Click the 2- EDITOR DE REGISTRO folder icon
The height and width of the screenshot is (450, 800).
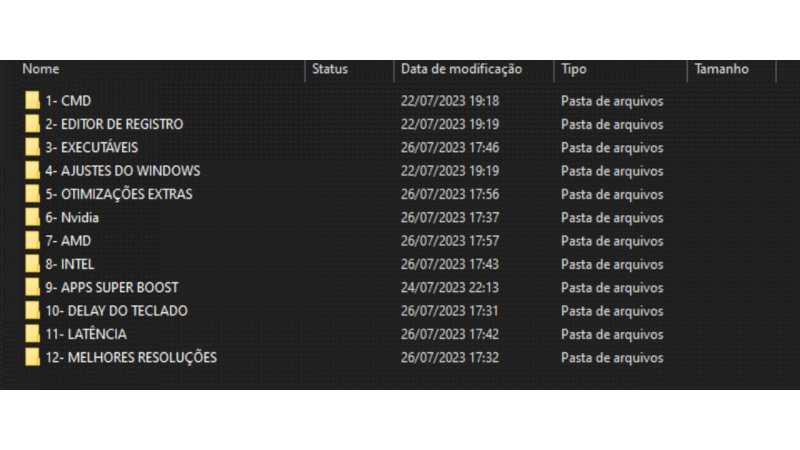[33, 124]
